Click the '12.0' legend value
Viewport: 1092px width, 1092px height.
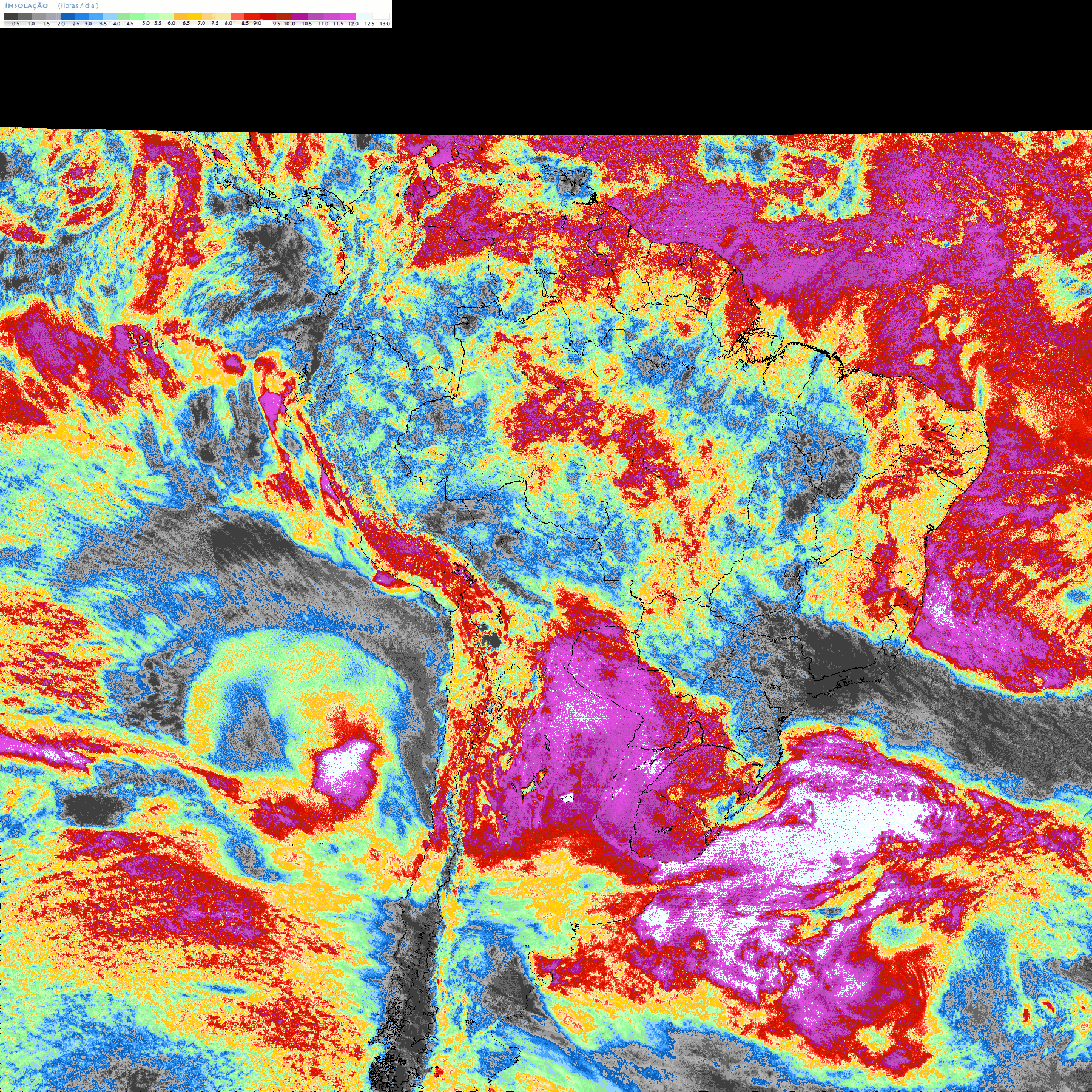click(x=353, y=24)
